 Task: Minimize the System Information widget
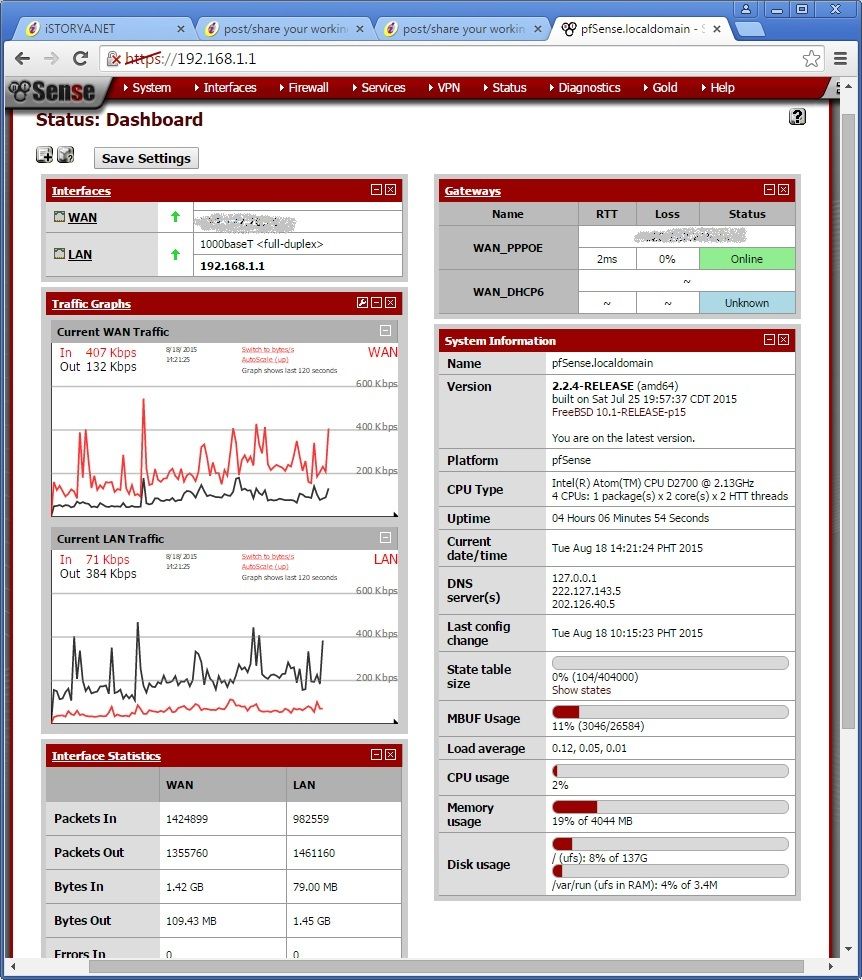(769, 340)
